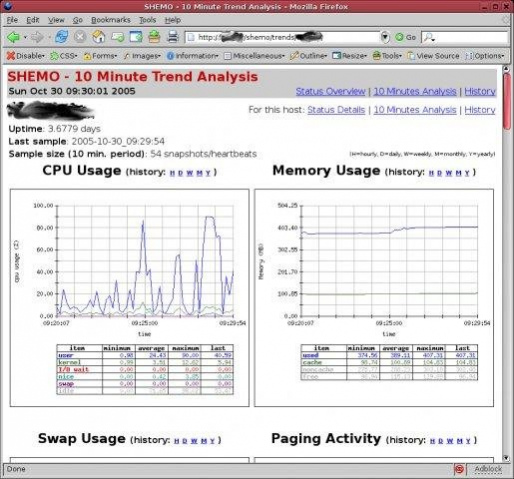Viewport: 514px width, 479px height.
Task: Open Memory Usage monthly history M link
Action: pyautogui.click(x=458, y=173)
